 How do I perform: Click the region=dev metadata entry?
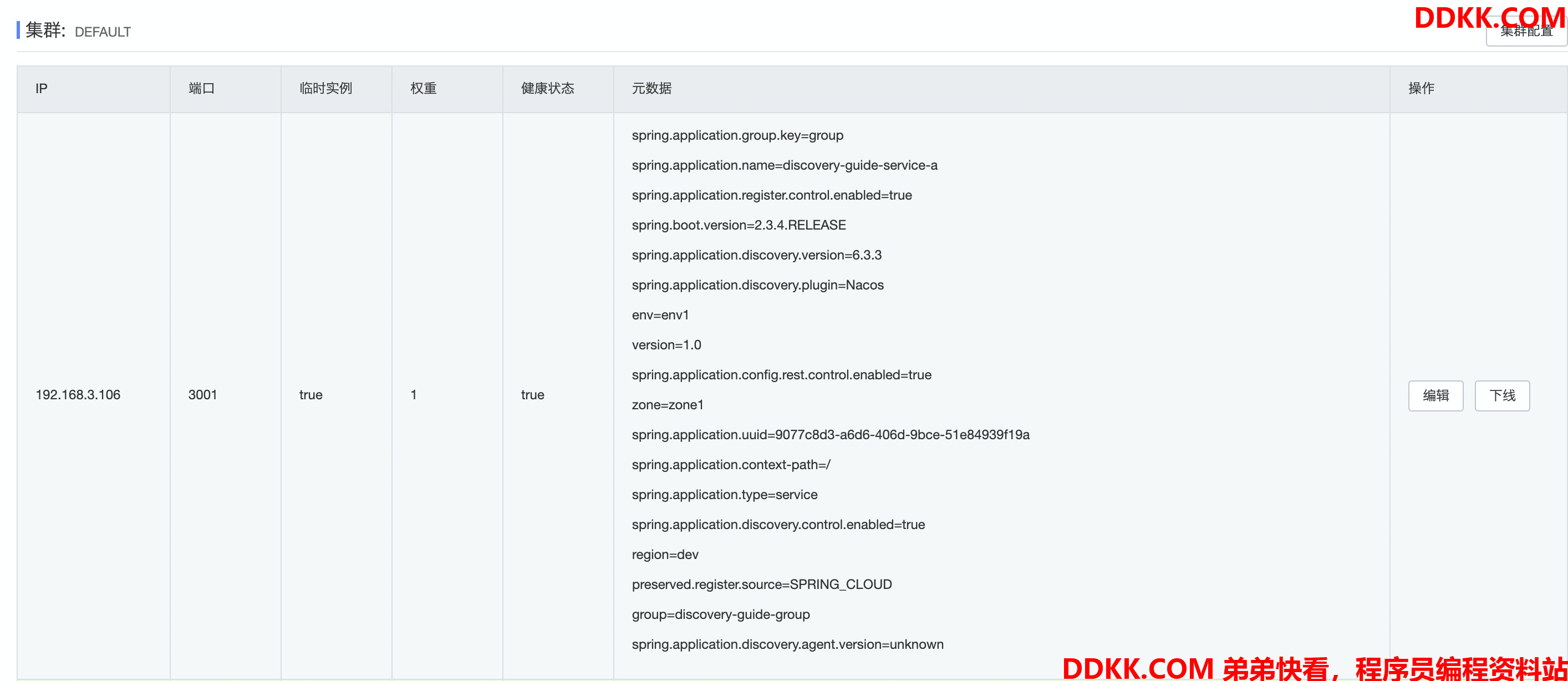[x=665, y=555]
